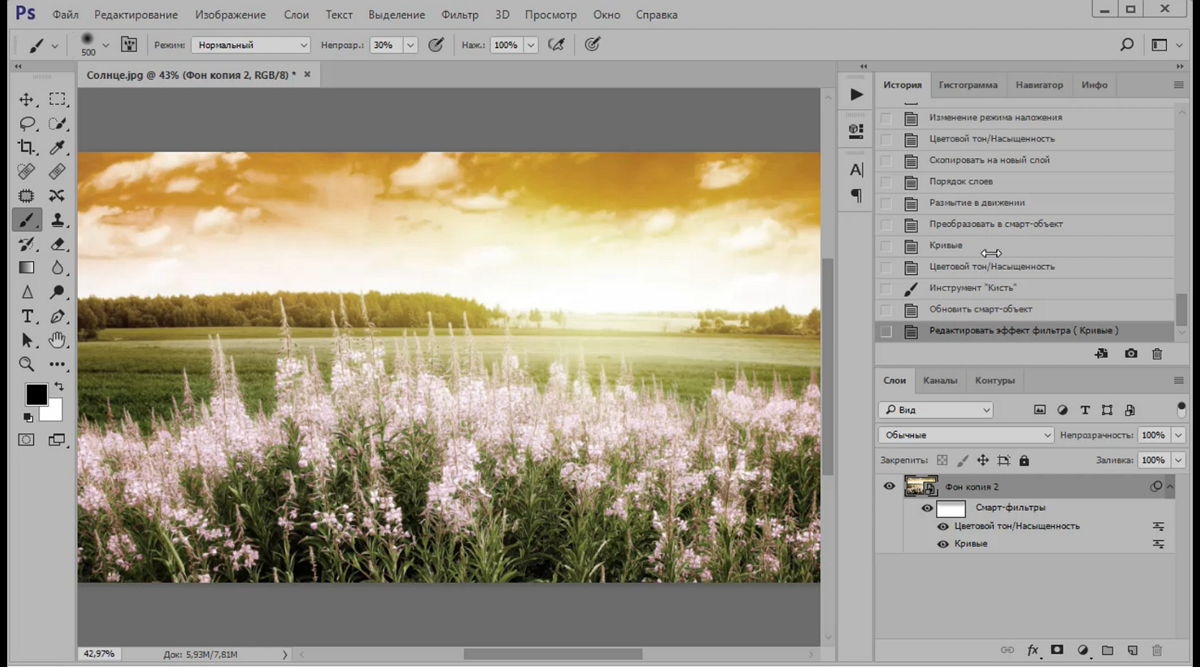Select the Move tool
Viewport: 1200px width, 667px height.
27,99
